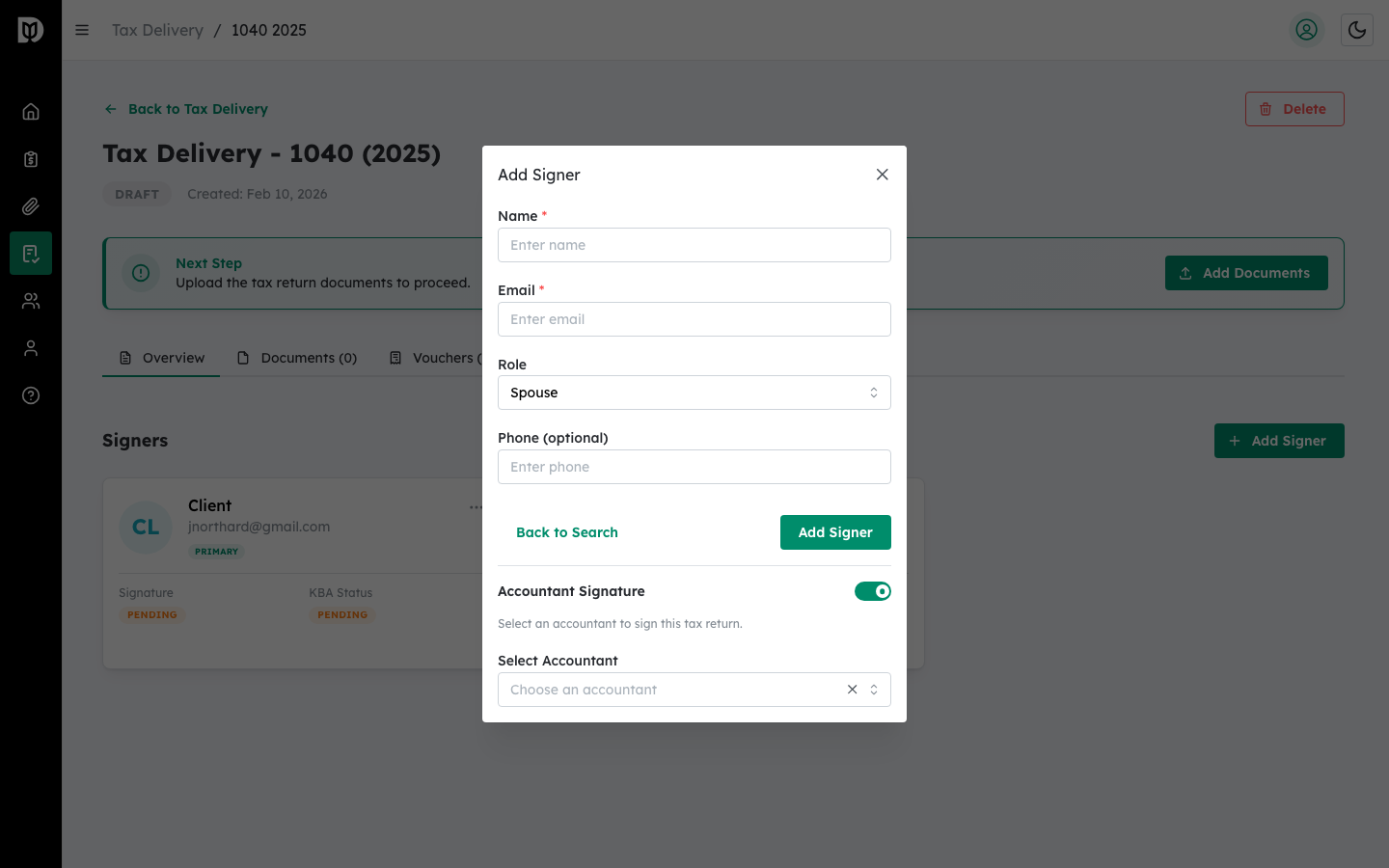
Task: Enable dark mode with the moon toggle
Action: 1357,30
